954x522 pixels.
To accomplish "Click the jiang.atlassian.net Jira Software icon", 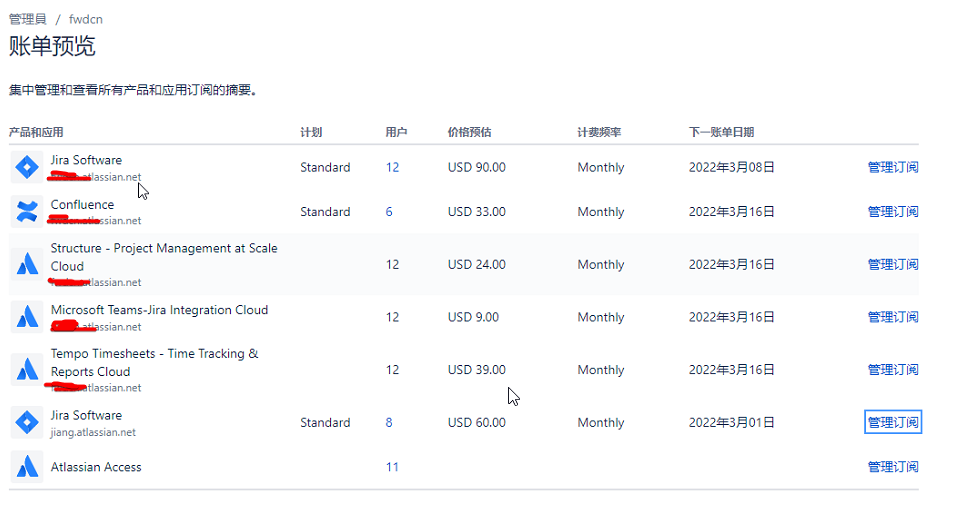I will pyautogui.click(x=27, y=422).
